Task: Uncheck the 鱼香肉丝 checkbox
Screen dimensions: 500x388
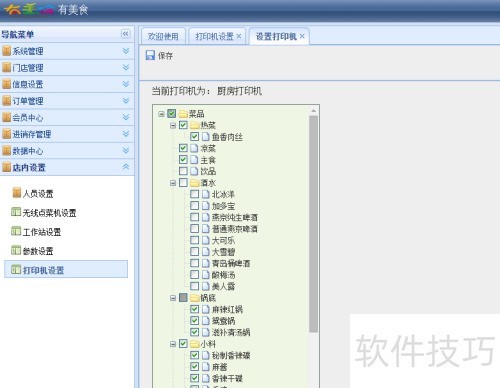Action: pos(195,136)
